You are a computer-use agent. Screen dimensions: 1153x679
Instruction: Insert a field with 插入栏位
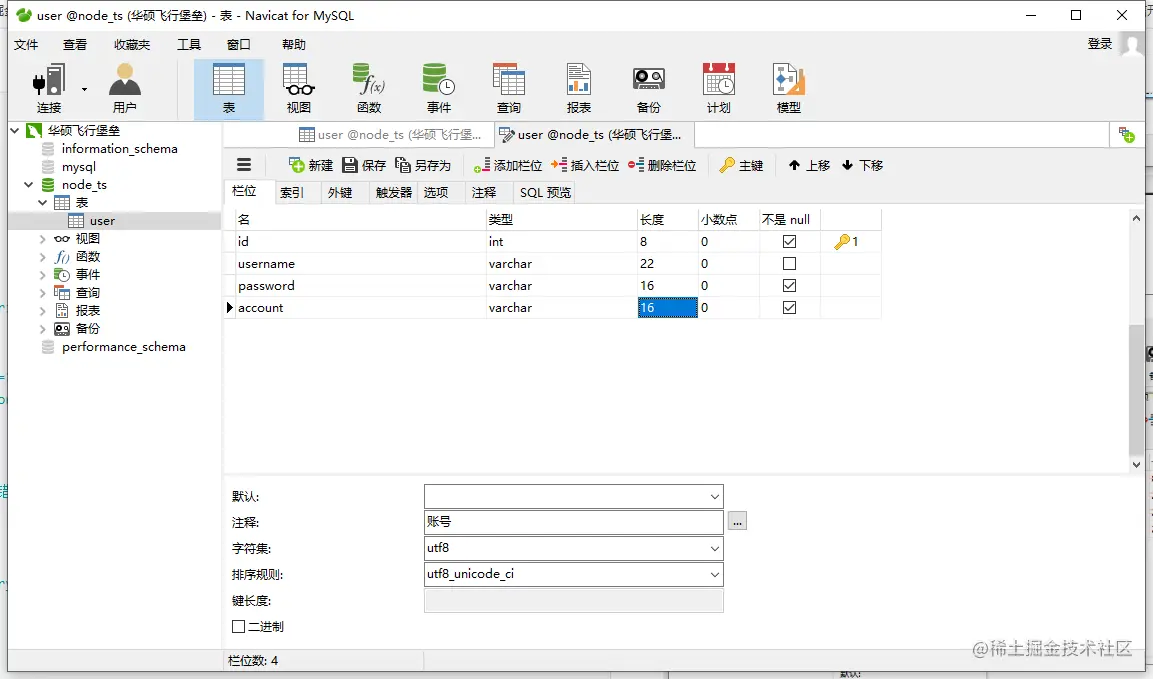585,165
